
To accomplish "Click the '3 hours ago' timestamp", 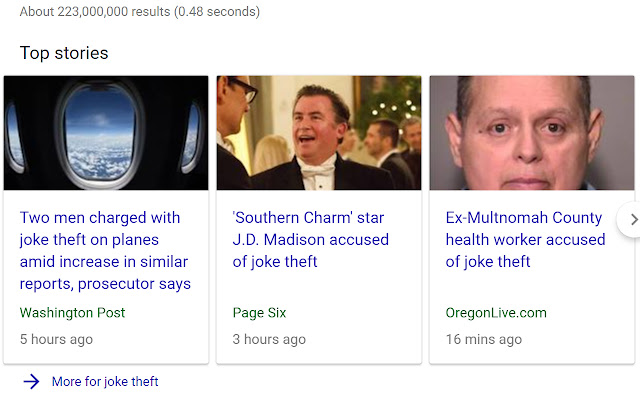I will (269, 339).
